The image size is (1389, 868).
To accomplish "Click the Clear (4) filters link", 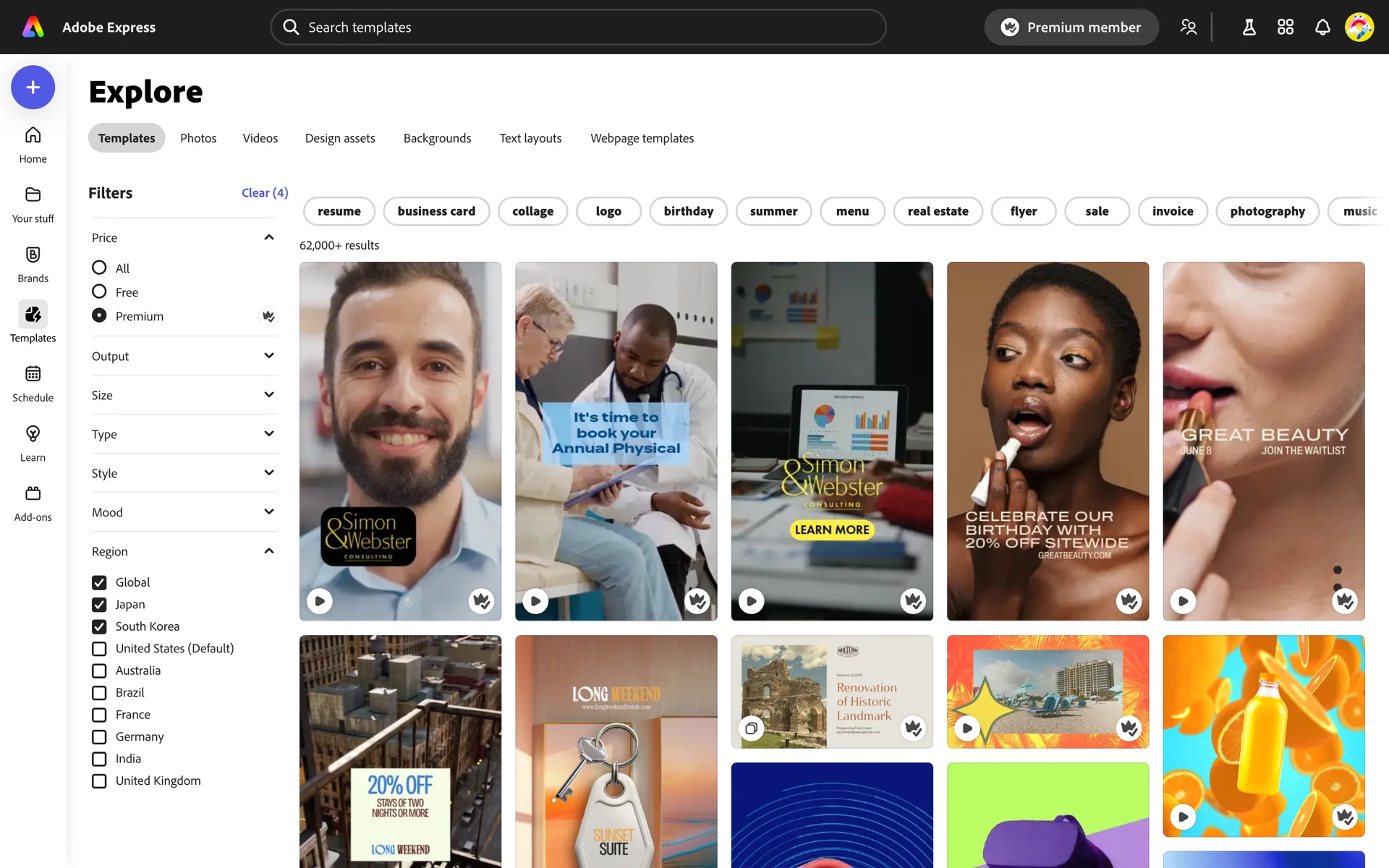I will click(x=264, y=192).
